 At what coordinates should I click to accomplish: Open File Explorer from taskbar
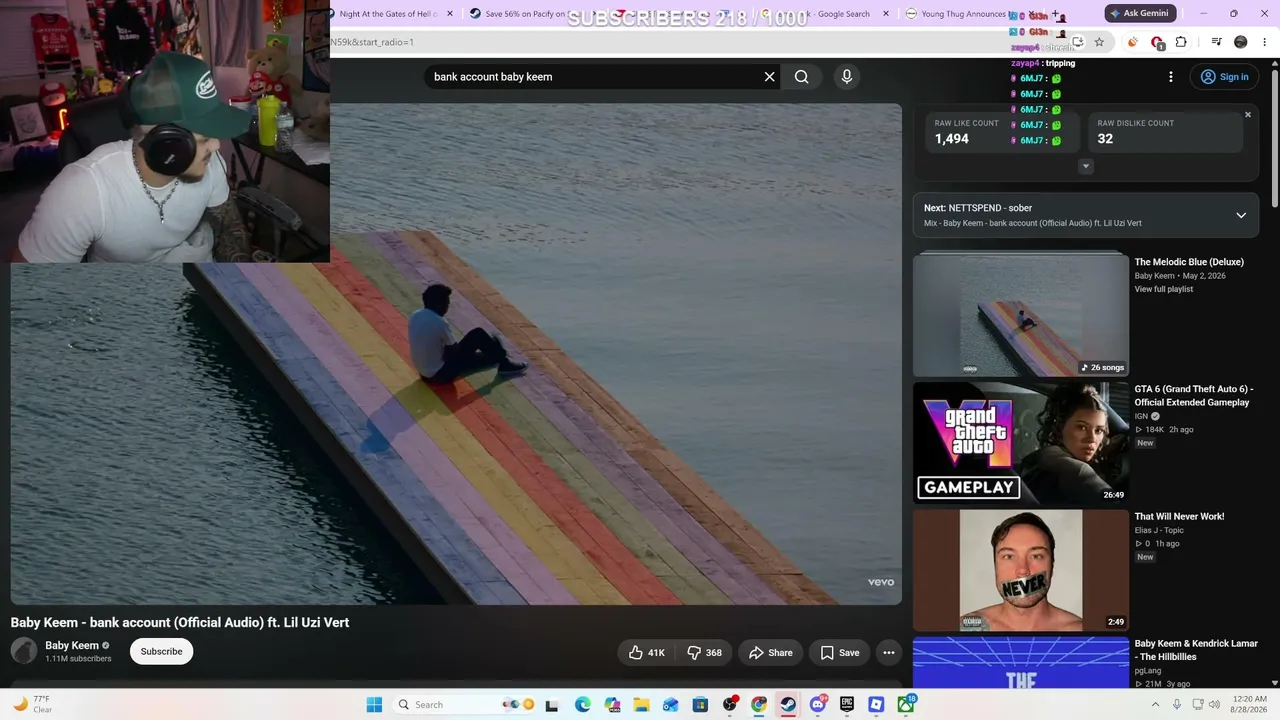(641, 705)
